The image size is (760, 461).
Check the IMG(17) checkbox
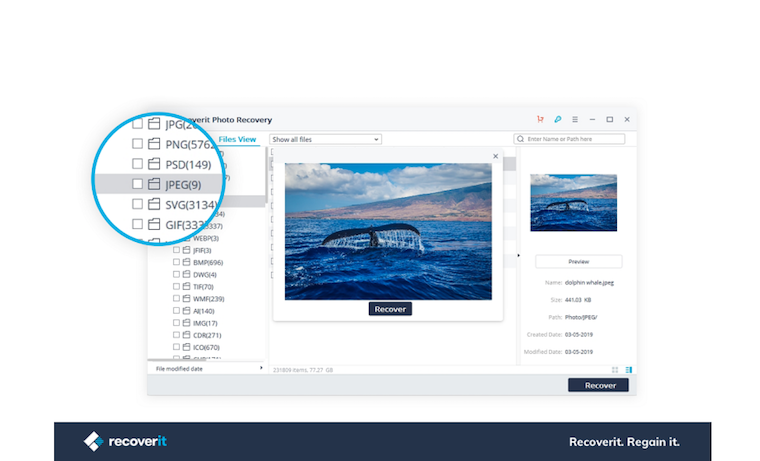[x=176, y=323]
